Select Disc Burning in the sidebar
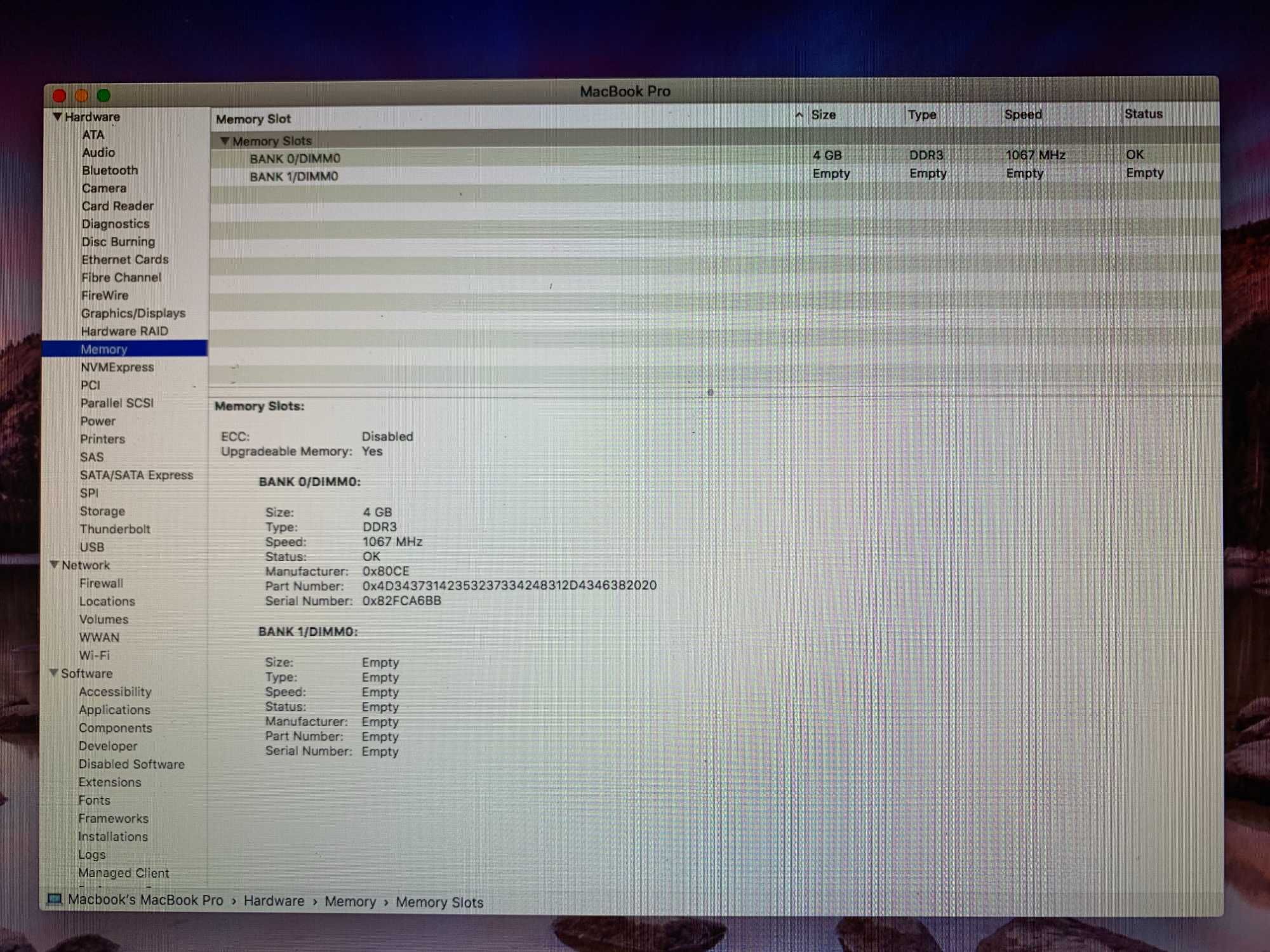Viewport: 1270px width, 952px height. coord(118,242)
